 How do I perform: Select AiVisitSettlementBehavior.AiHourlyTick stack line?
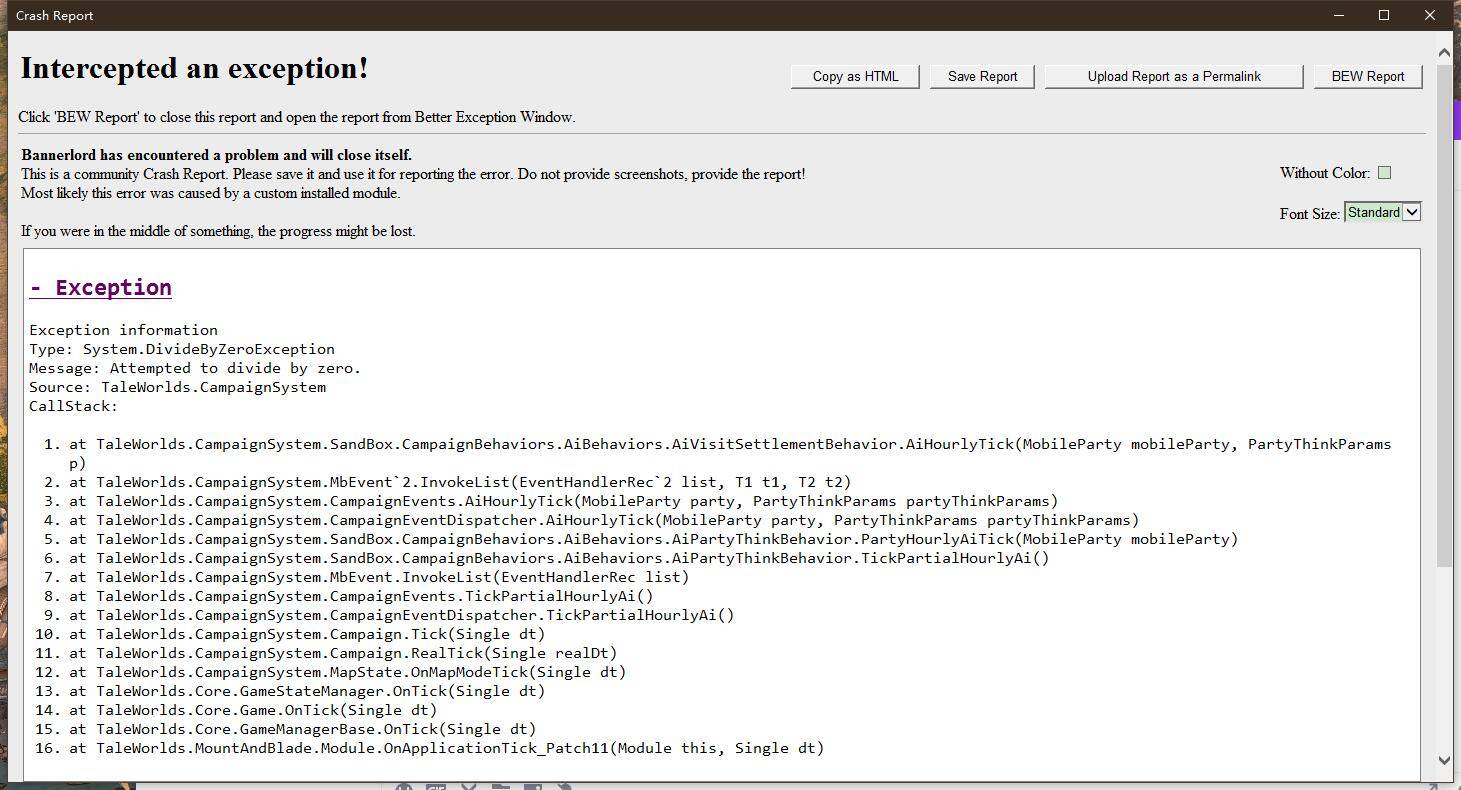click(730, 453)
